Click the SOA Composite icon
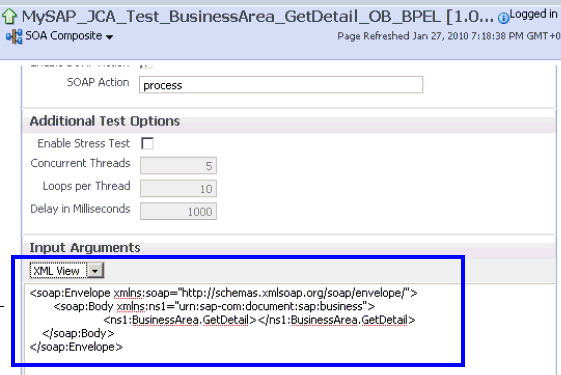Image resolution: width=561 pixels, height=375 pixels. tap(14, 36)
